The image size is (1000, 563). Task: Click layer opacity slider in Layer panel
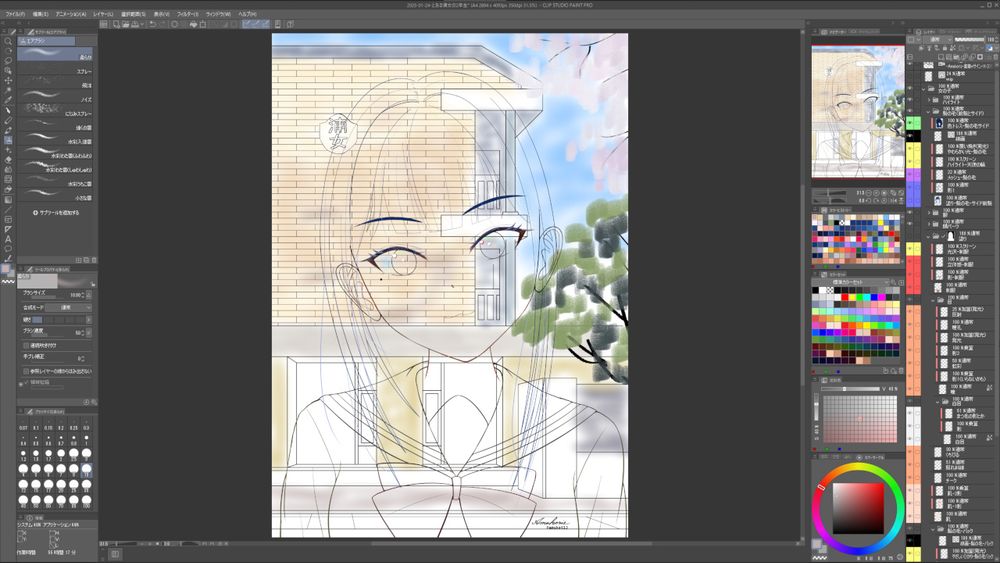[969, 40]
